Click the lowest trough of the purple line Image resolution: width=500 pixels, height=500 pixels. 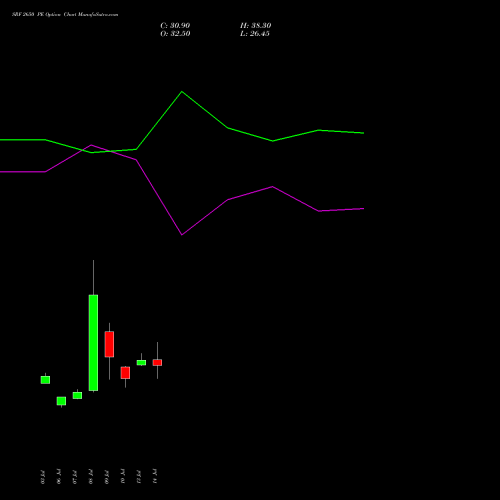click(x=182, y=235)
